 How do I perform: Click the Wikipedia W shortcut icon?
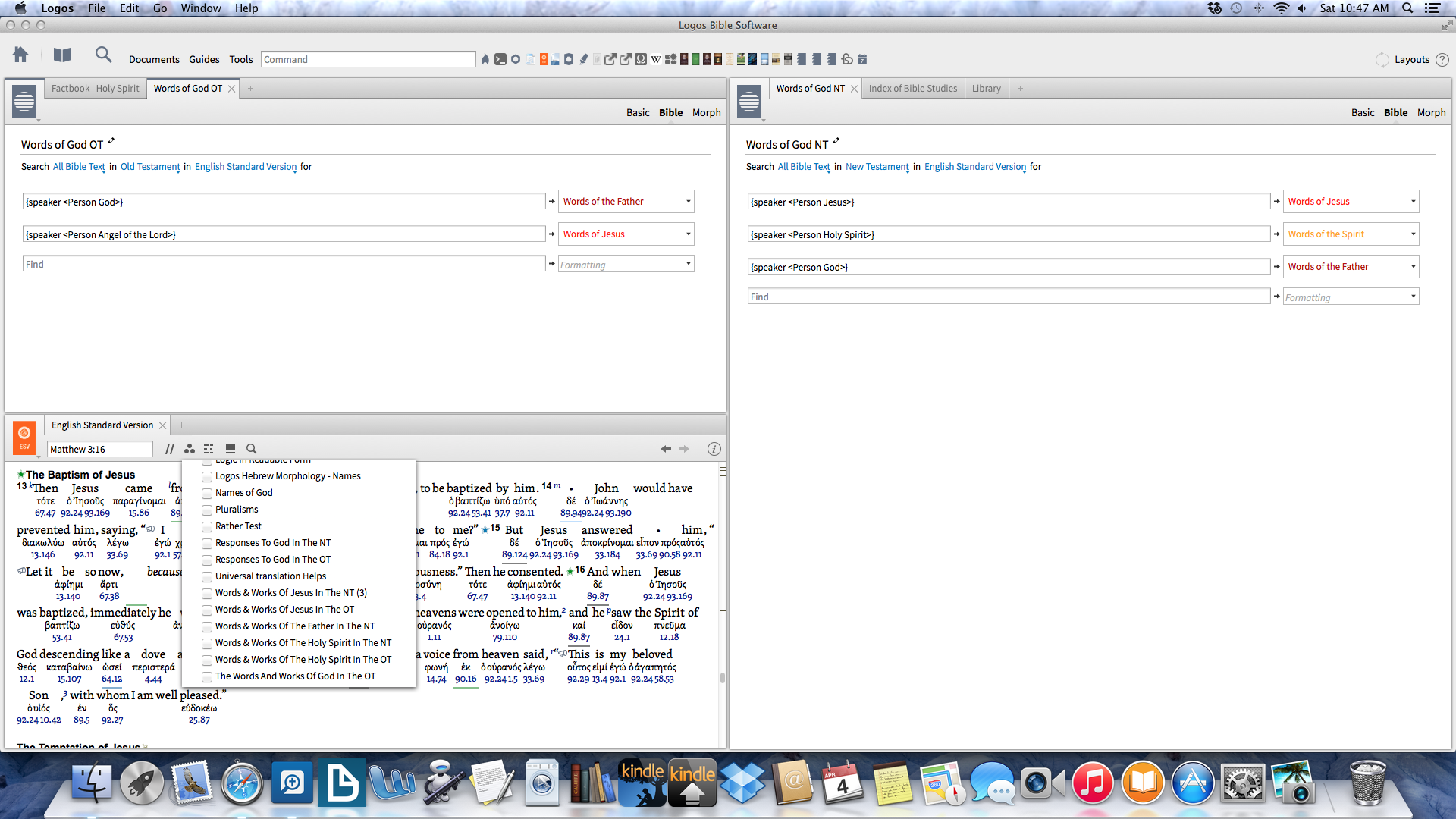tap(656, 59)
